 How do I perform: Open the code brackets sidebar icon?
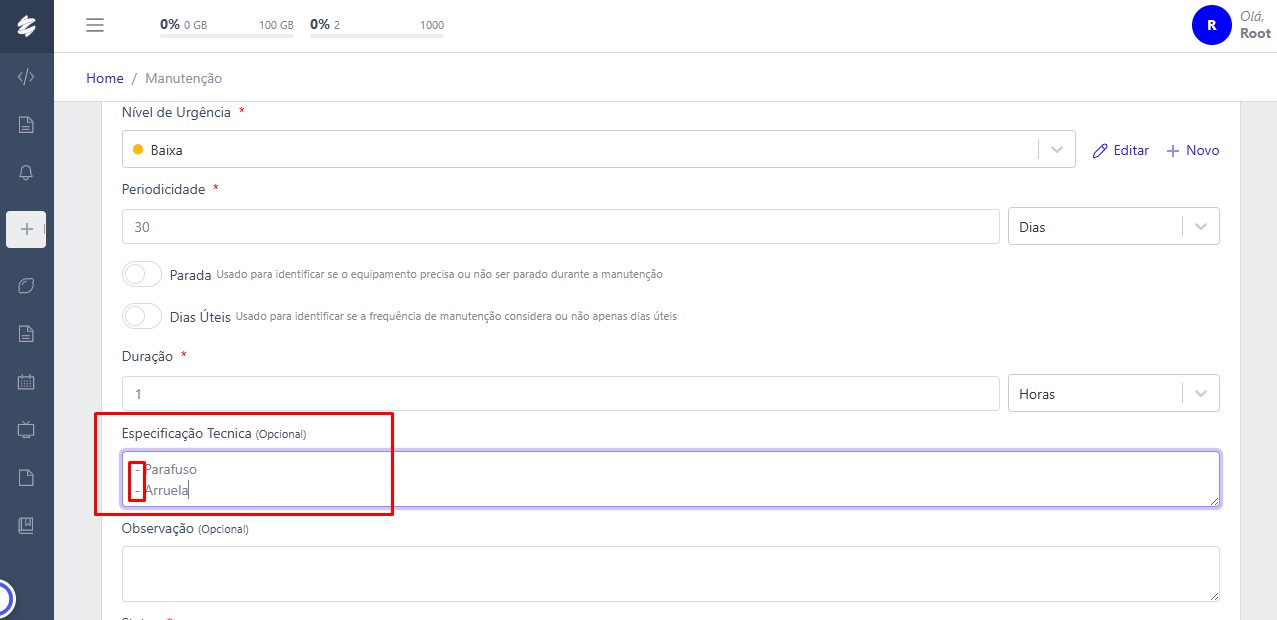click(27, 77)
